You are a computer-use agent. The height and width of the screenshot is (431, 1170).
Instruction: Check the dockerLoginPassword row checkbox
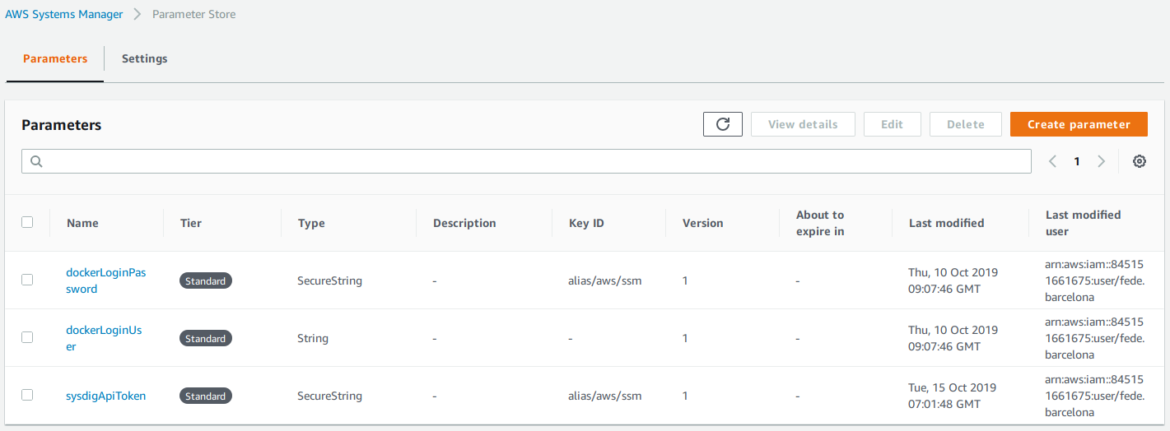pyautogui.click(x=28, y=280)
